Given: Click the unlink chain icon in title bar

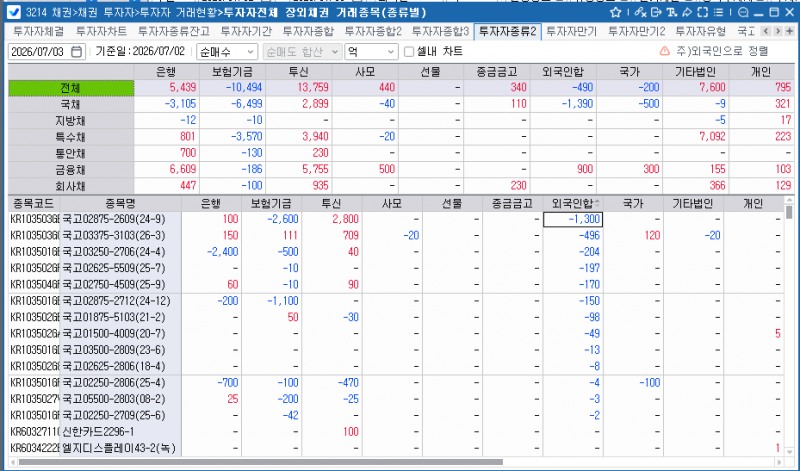Looking at the screenshot, I should (x=640, y=12).
